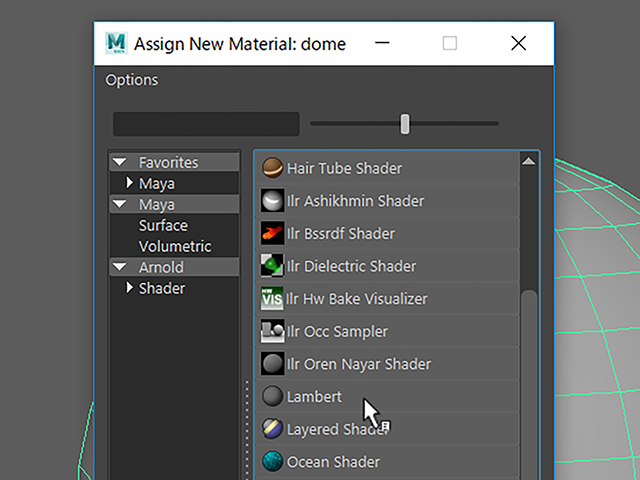The width and height of the screenshot is (640, 480).
Task: Select Surface in the category tree
Action: point(163,225)
